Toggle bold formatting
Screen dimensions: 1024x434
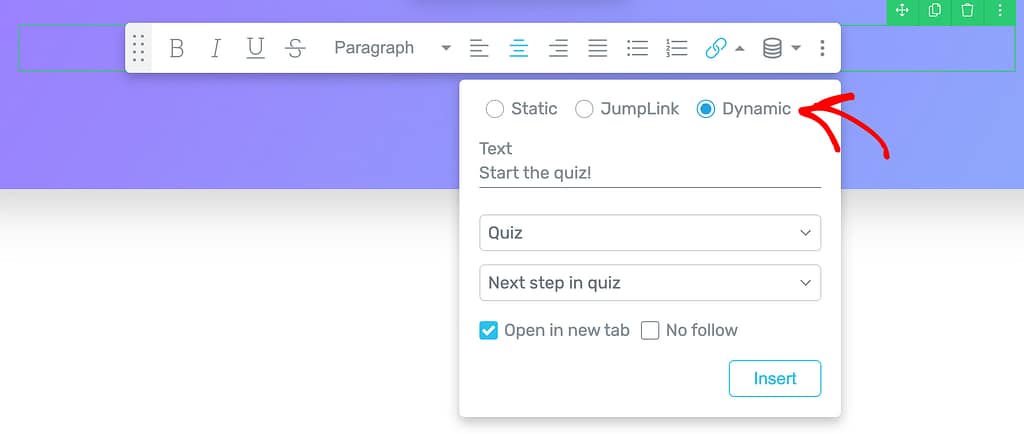click(177, 48)
